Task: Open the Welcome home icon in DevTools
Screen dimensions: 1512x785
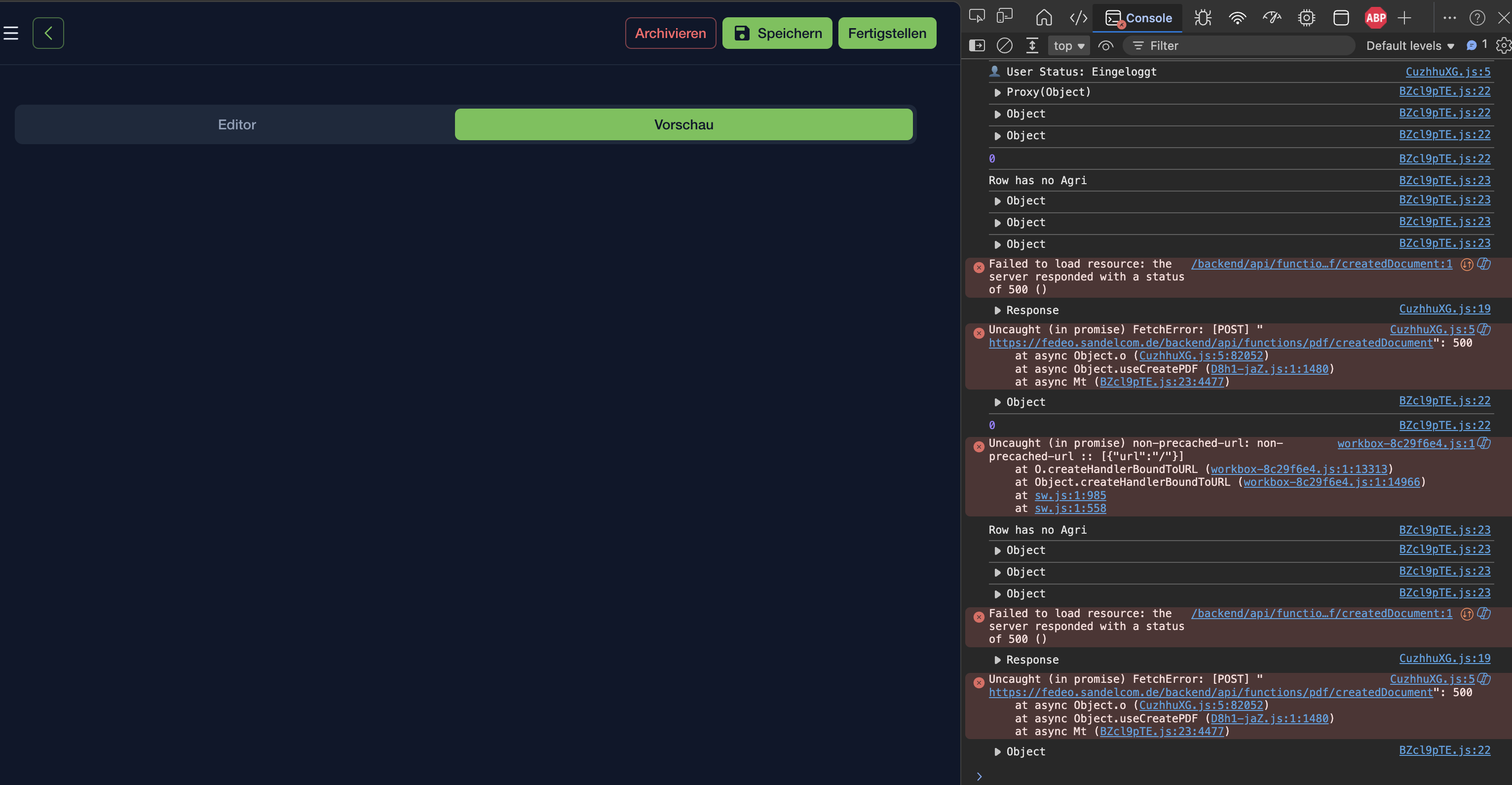Action: pyautogui.click(x=1044, y=18)
